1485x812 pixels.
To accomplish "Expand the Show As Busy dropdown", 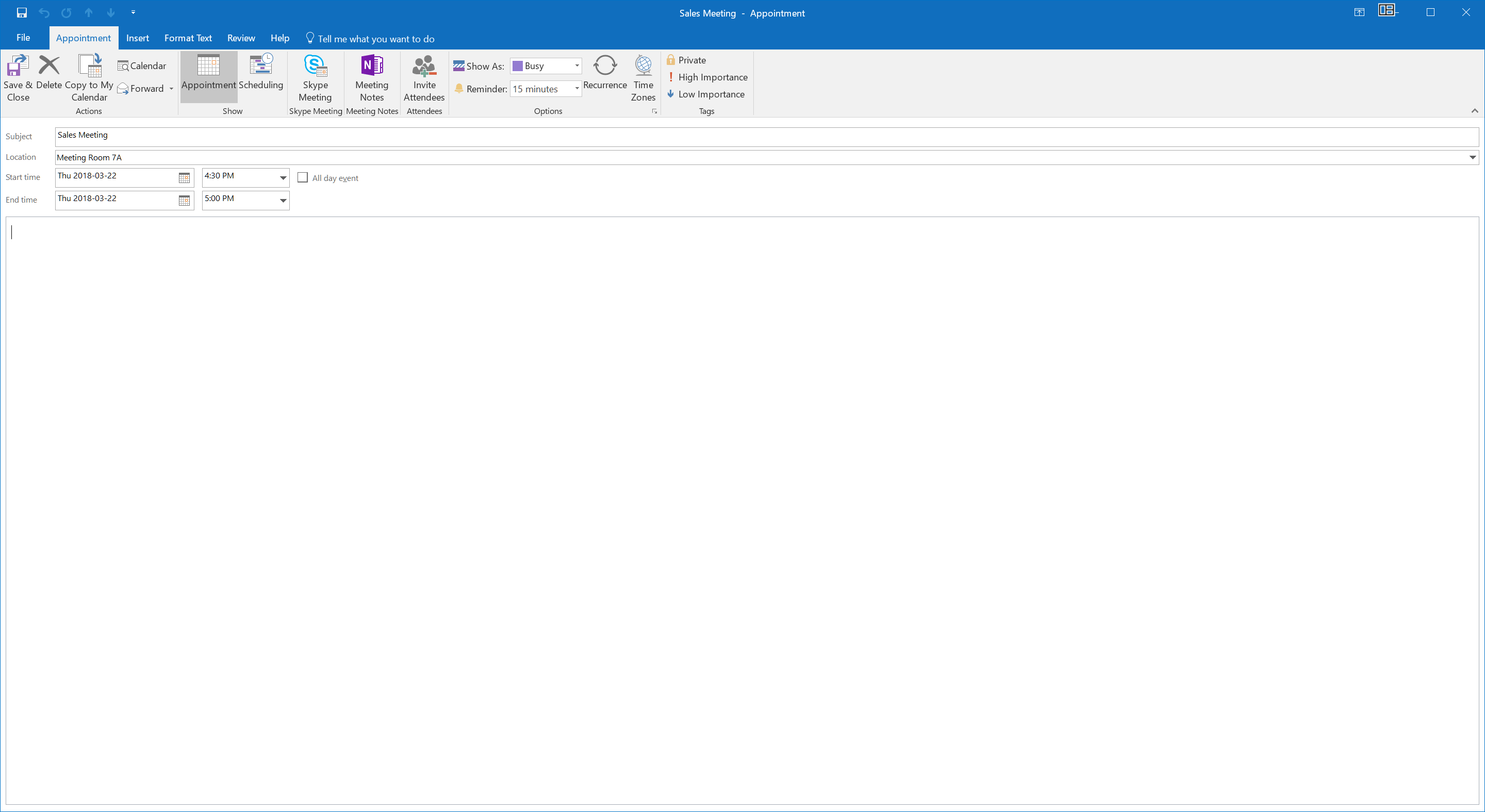I will [x=546, y=65].
